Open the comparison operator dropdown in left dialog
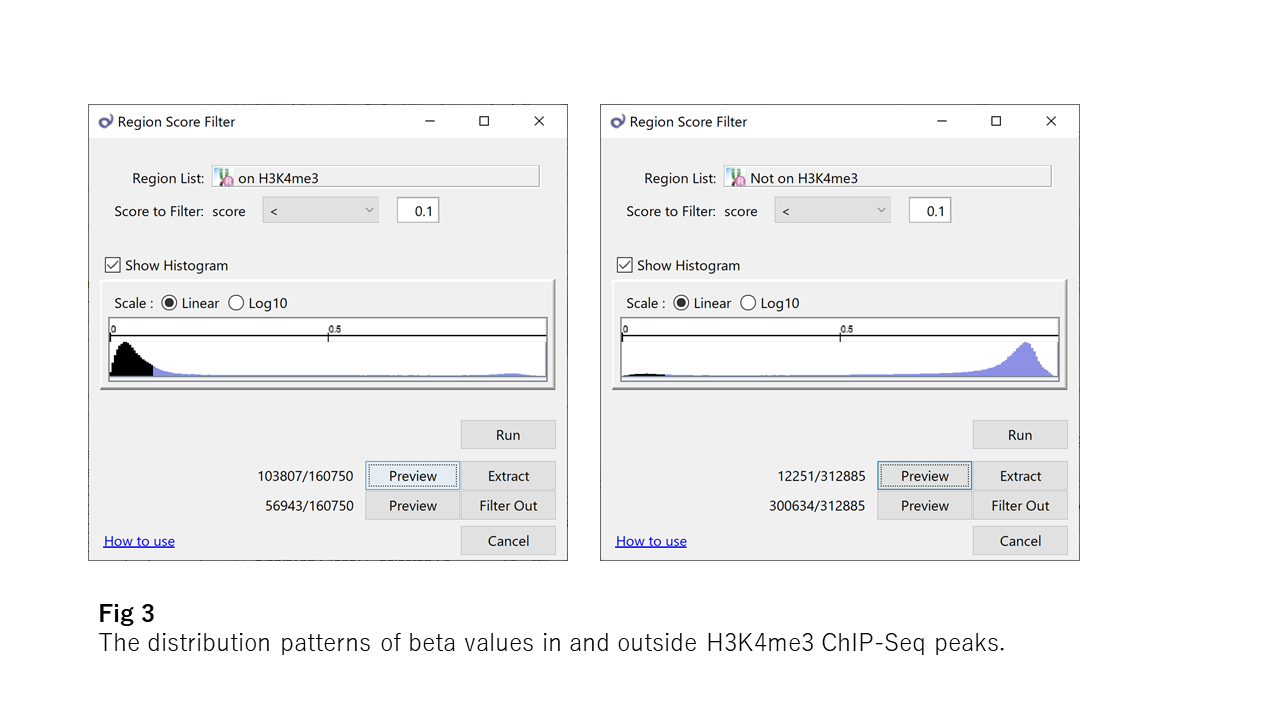The image size is (1280, 720). pos(320,210)
